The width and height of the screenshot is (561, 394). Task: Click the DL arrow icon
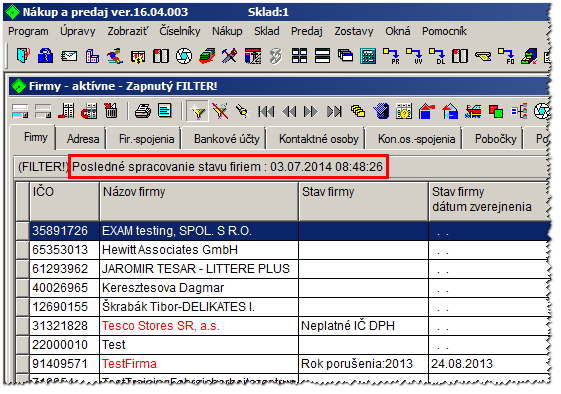437,56
